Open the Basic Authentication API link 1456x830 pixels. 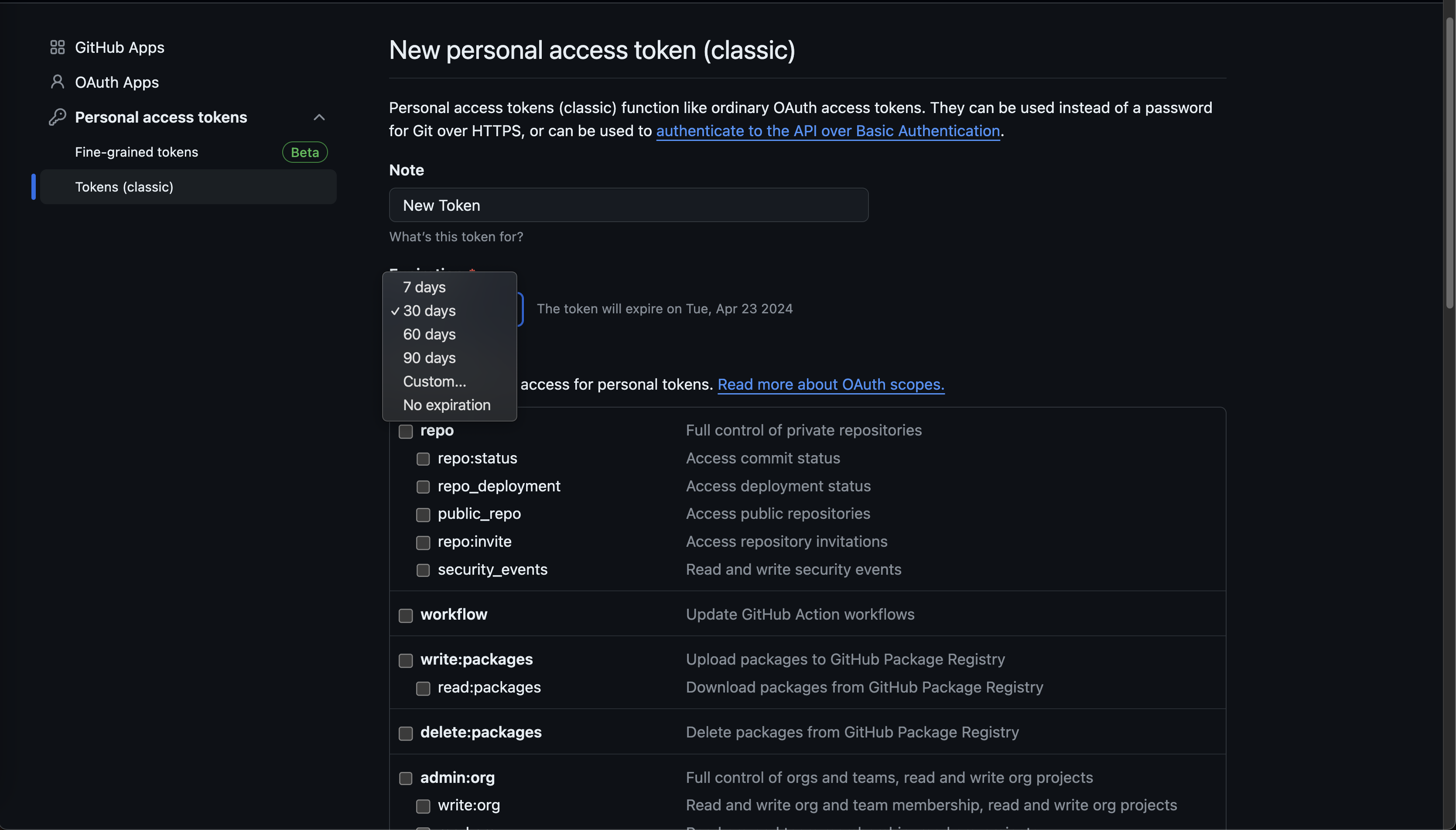pos(828,131)
